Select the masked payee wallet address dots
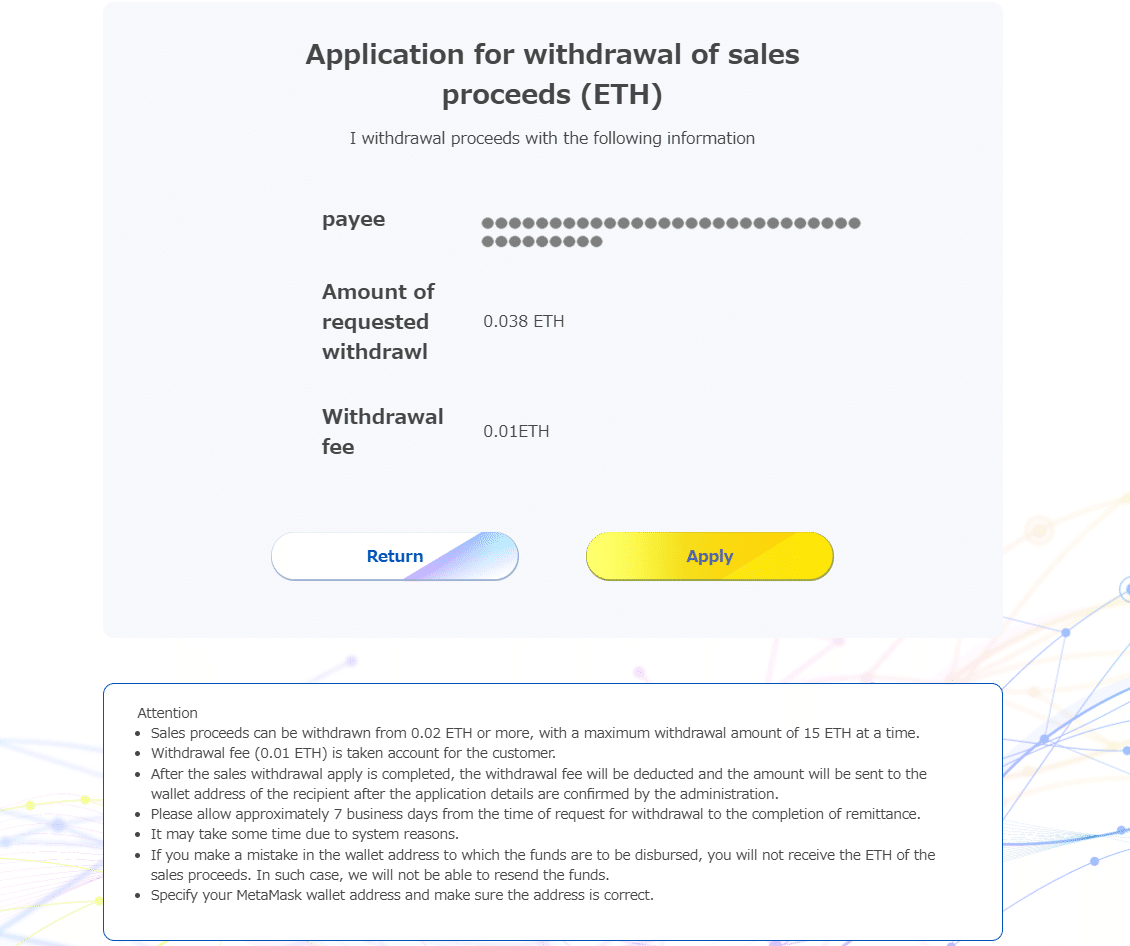The image size is (1130, 946). point(670,231)
